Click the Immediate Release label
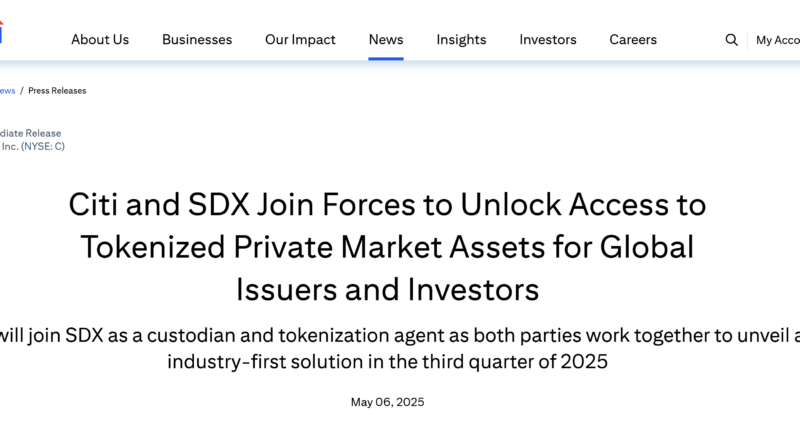Viewport: 800px width, 445px height. coord(31,133)
